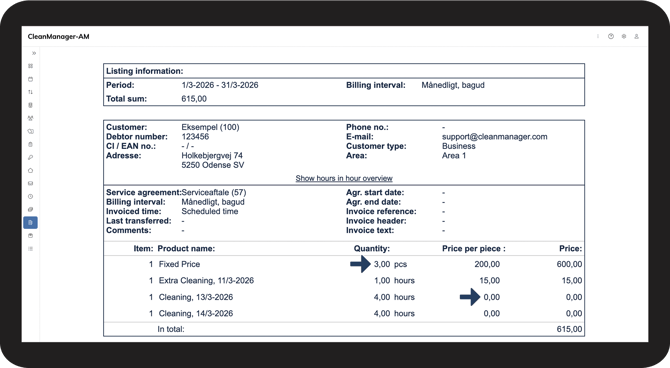Click the circular clock icon in the top bar
Image resolution: width=670 pixels, height=368 pixels.
(x=611, y=37)
